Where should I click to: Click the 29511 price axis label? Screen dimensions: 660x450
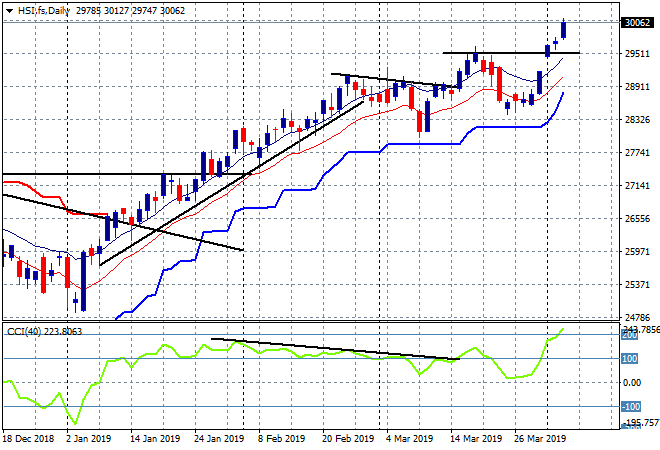point(637,53)
